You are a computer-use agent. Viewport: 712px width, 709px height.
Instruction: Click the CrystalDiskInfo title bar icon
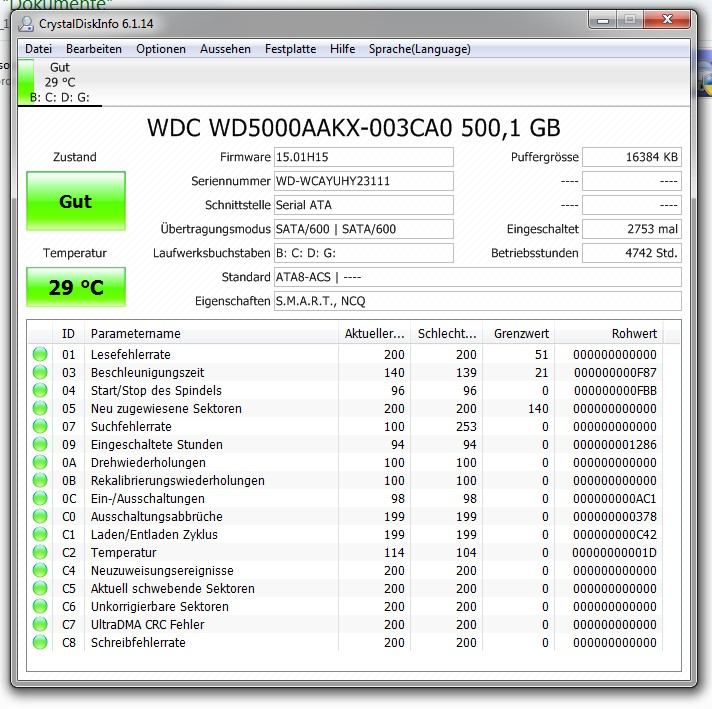coord(26,24)
